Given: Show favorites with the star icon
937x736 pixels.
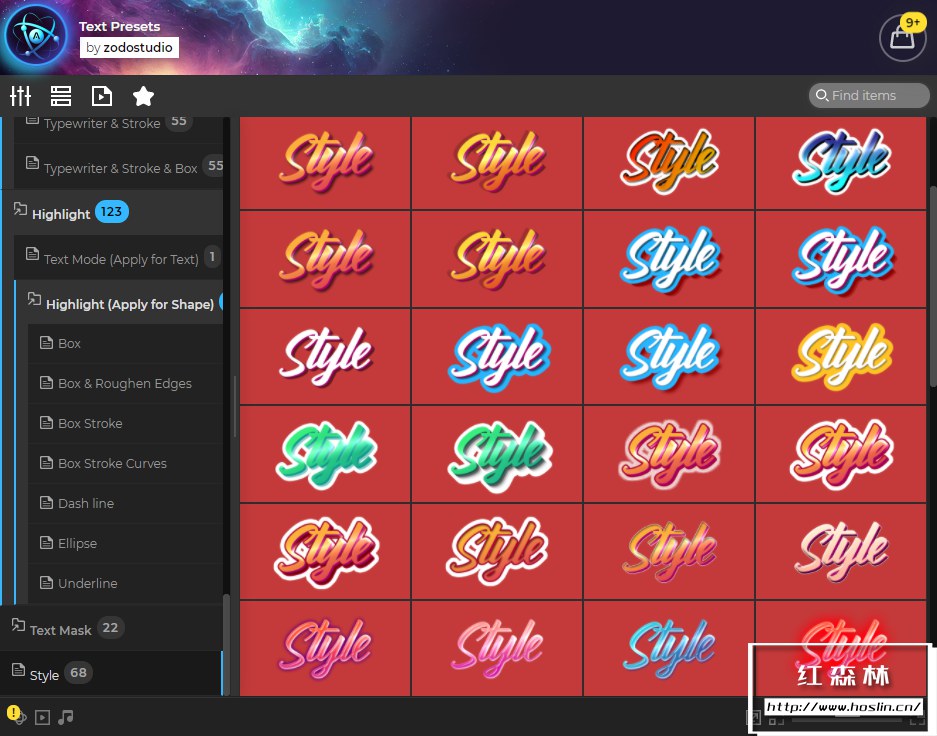Looking at the screenshot, I should click(x=143, y=96).
